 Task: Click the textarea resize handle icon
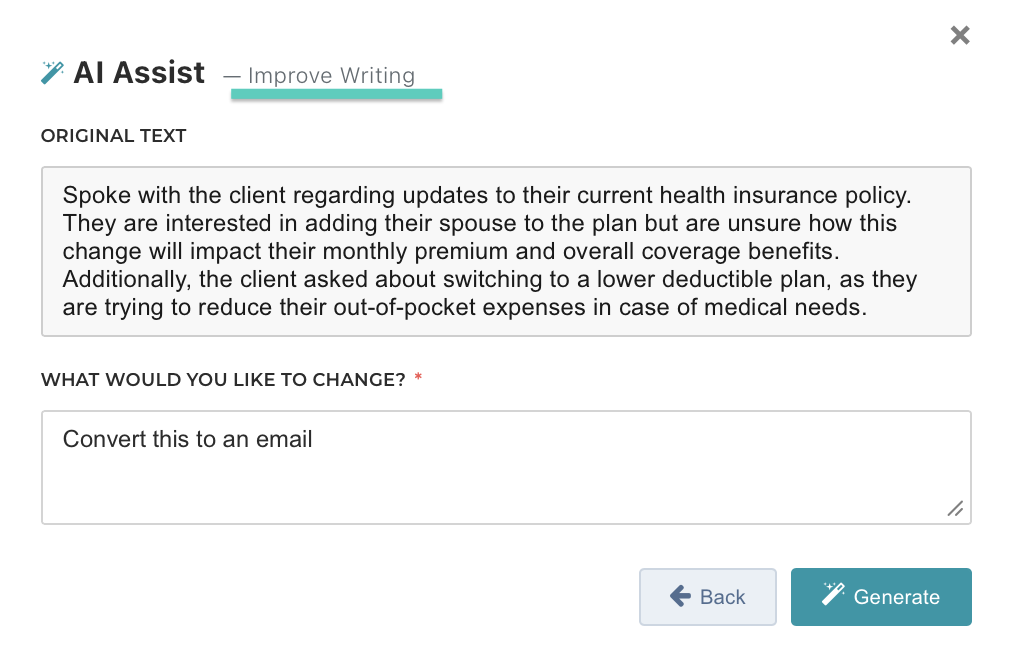point(955,509)
